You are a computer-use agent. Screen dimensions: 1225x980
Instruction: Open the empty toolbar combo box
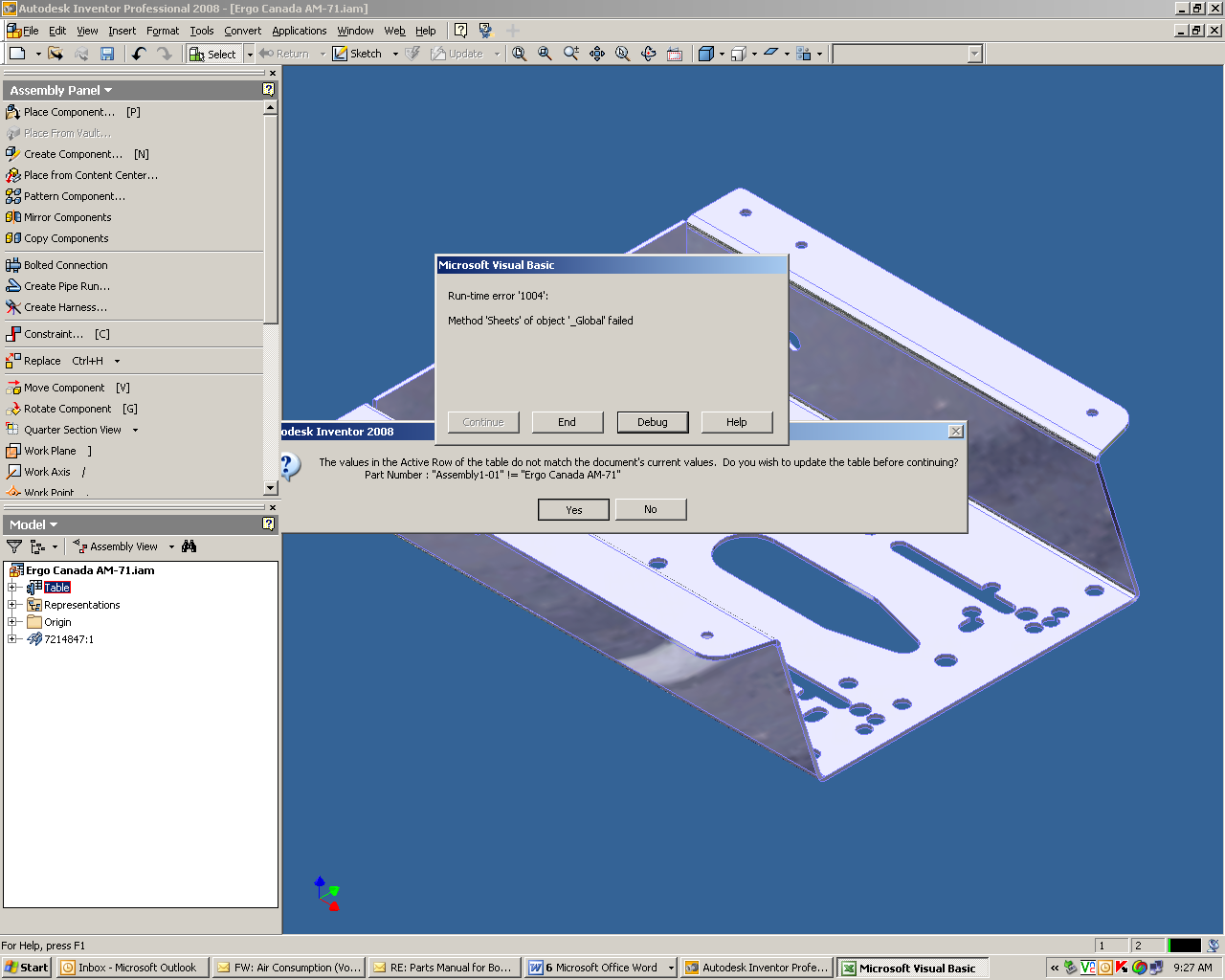pyautogui.click(x=975, y=54)
